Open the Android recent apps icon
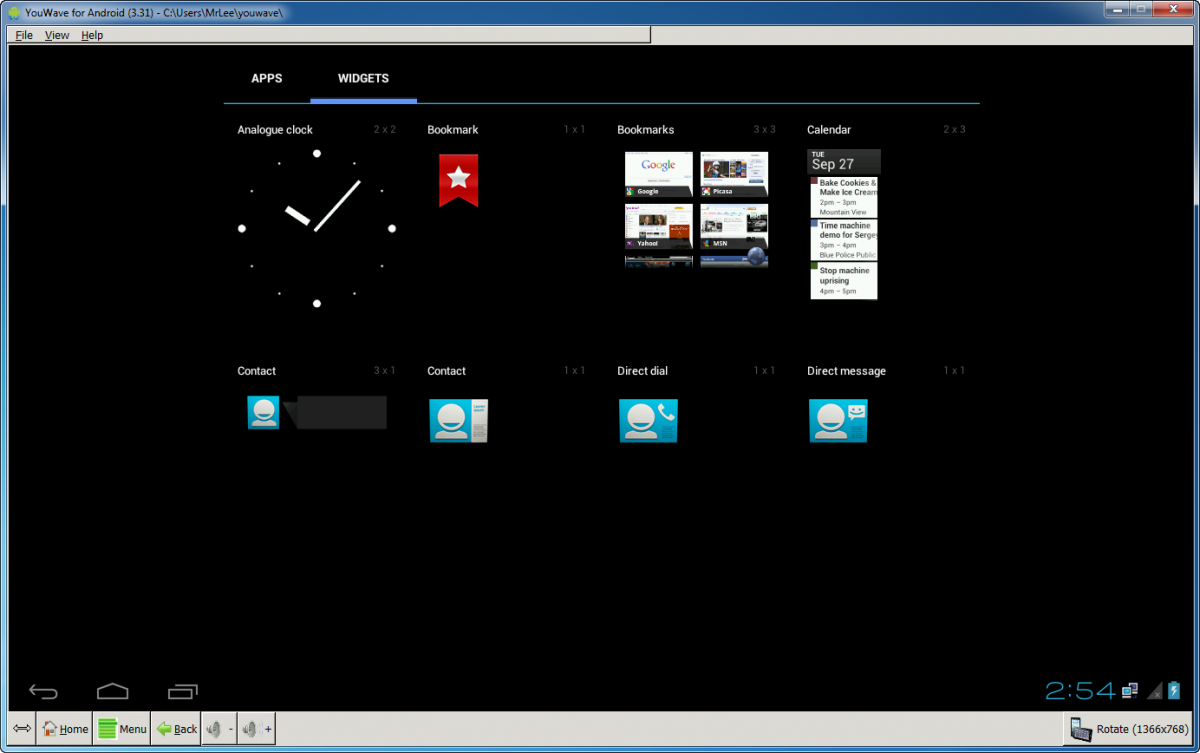Viewport: 1200px width, 753px height. [x=183, y=691]
